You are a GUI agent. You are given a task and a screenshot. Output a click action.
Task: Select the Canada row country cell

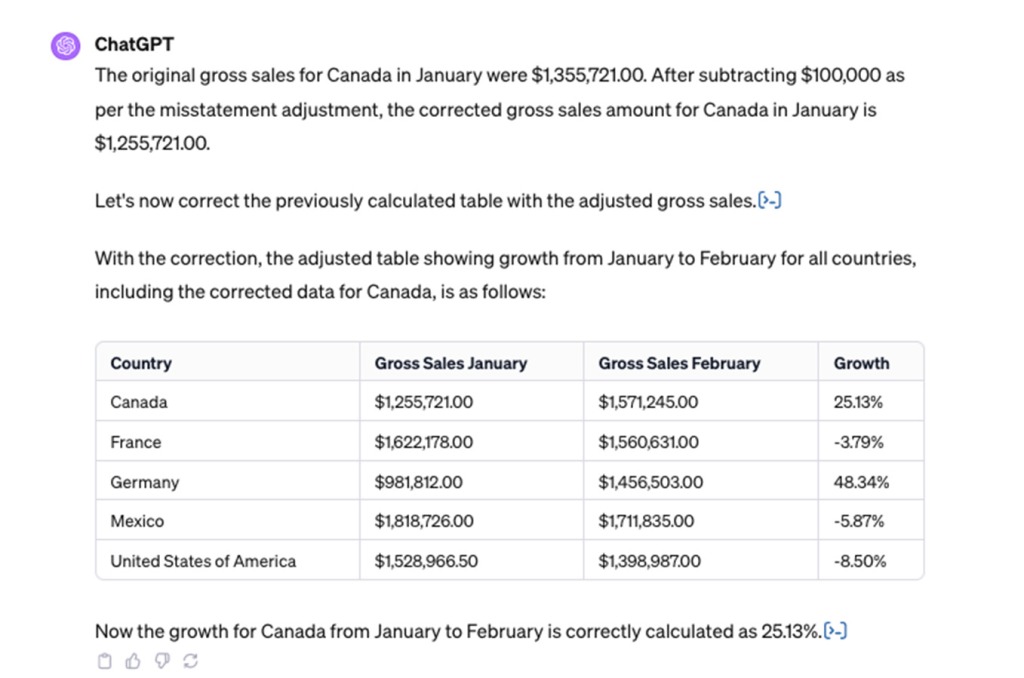139,402
